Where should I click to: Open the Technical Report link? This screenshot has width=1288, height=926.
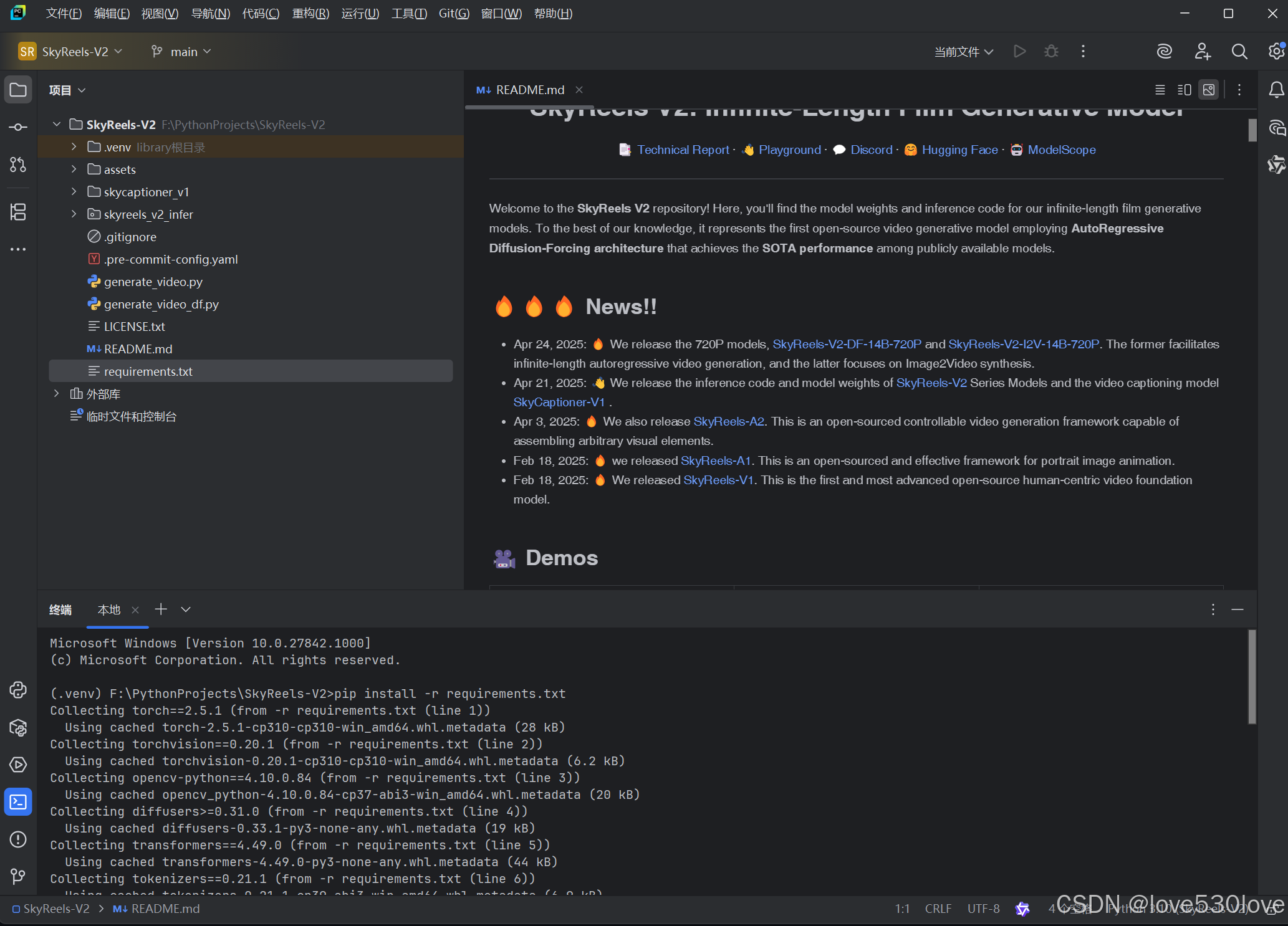point(683,150)
